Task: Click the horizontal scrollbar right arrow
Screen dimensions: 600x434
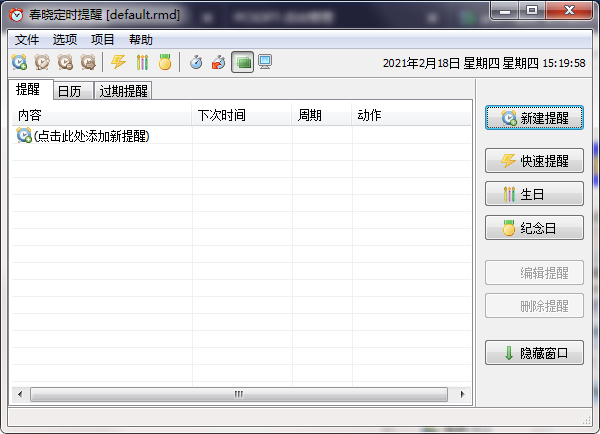Action: click(x=462, y=394)
